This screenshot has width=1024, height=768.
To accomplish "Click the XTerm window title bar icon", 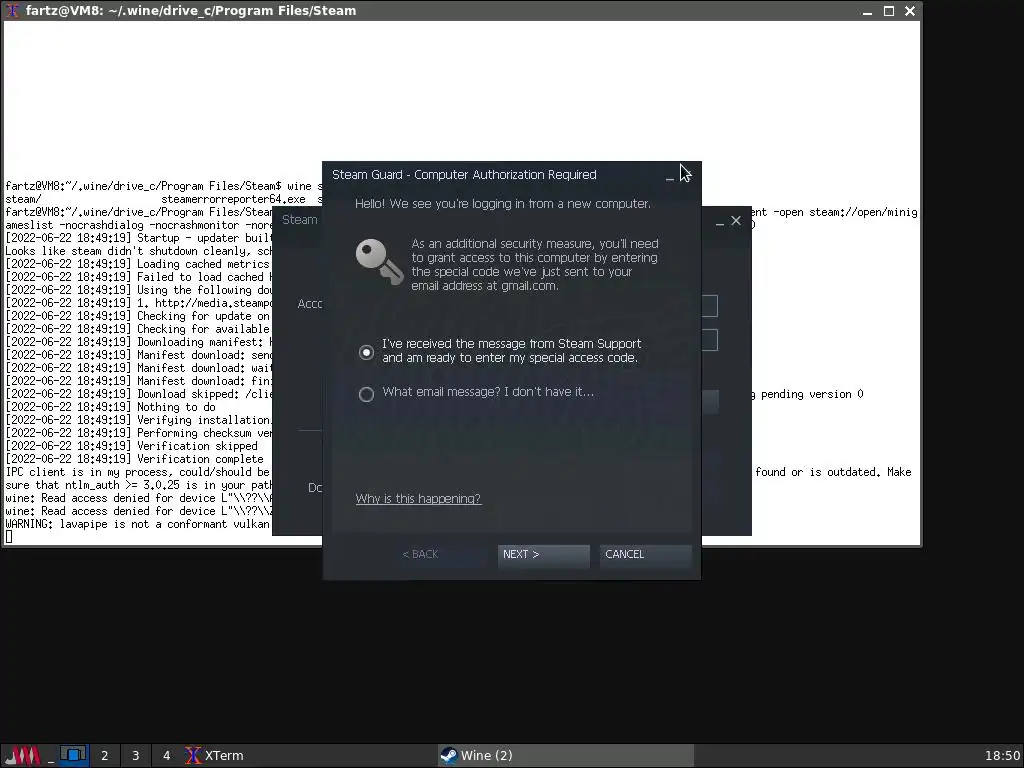I will coord(12,10).
